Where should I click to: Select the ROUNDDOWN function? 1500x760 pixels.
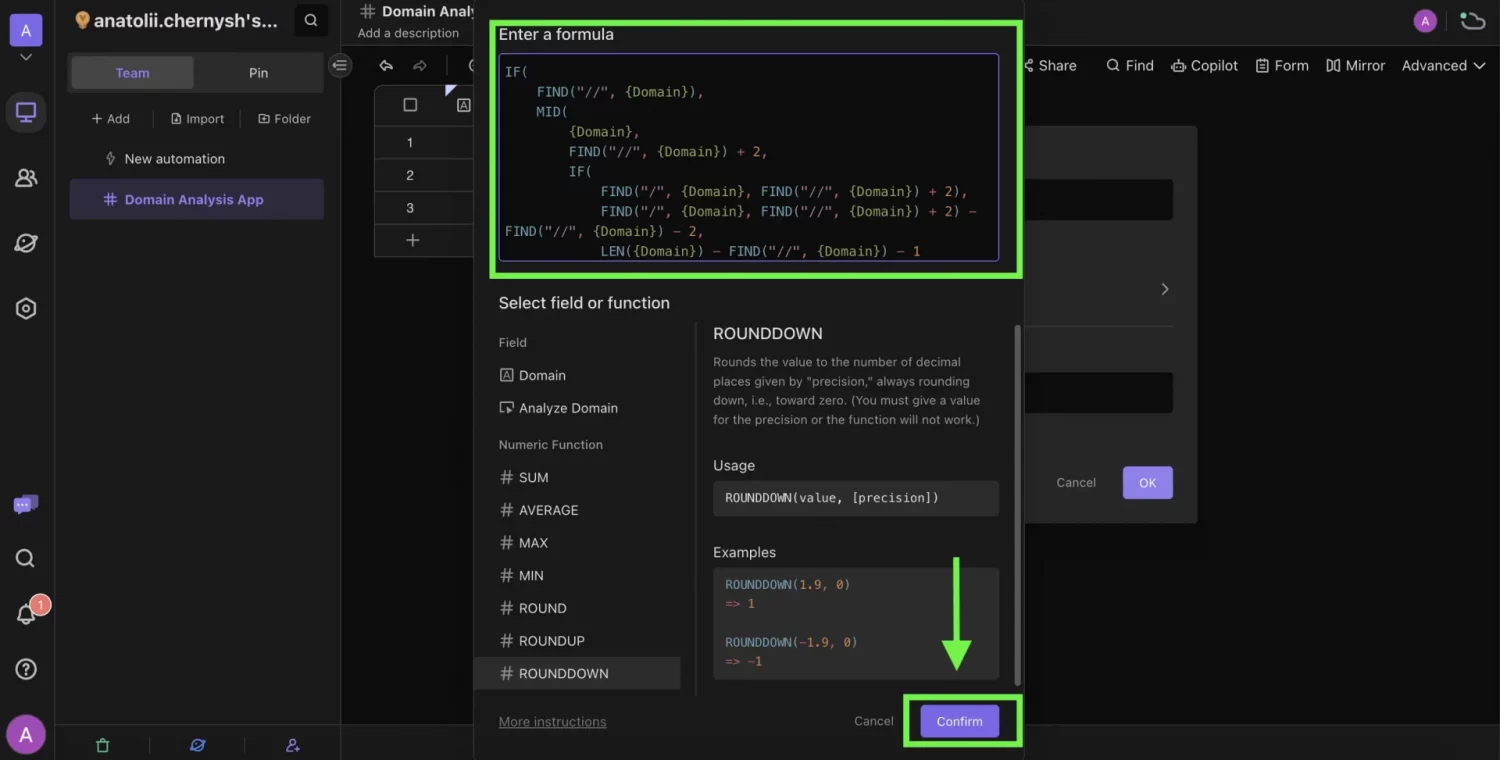point(577,674)
